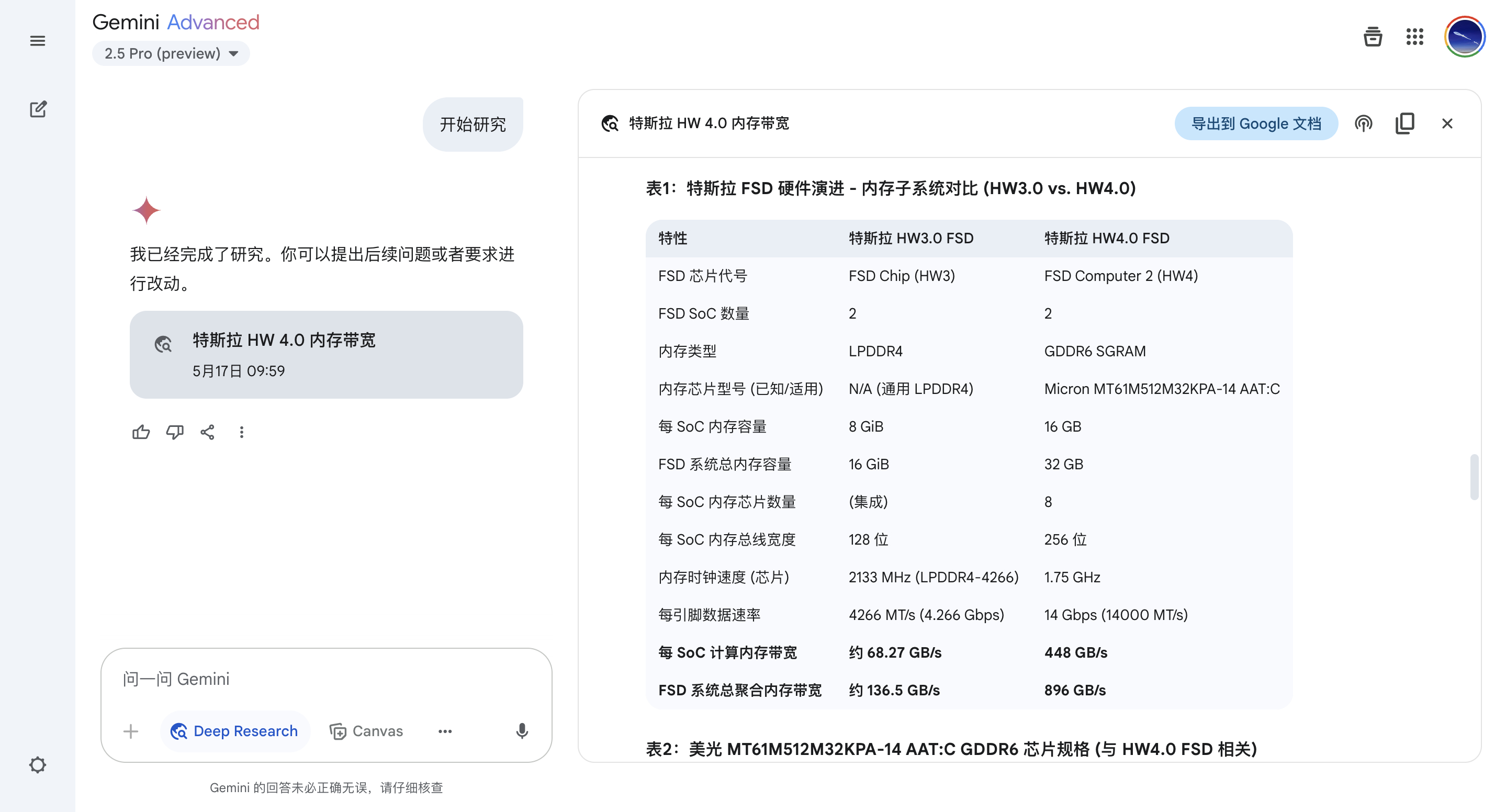
Task: Click the research icon inside the report card
Action: 163,344
